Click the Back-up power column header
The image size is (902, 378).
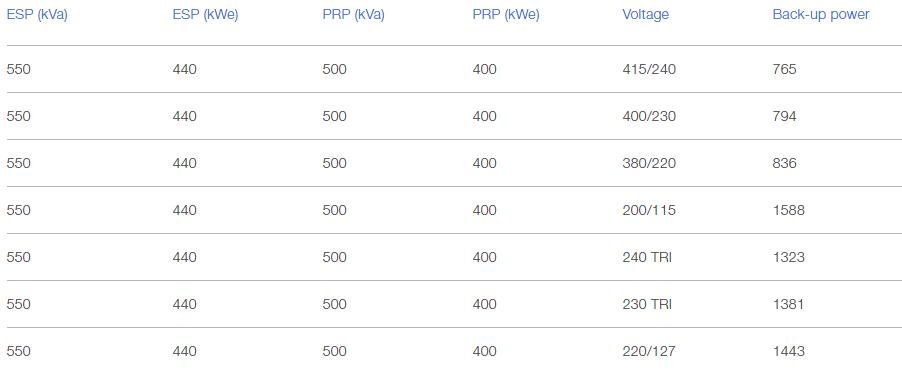pos(821,15)
